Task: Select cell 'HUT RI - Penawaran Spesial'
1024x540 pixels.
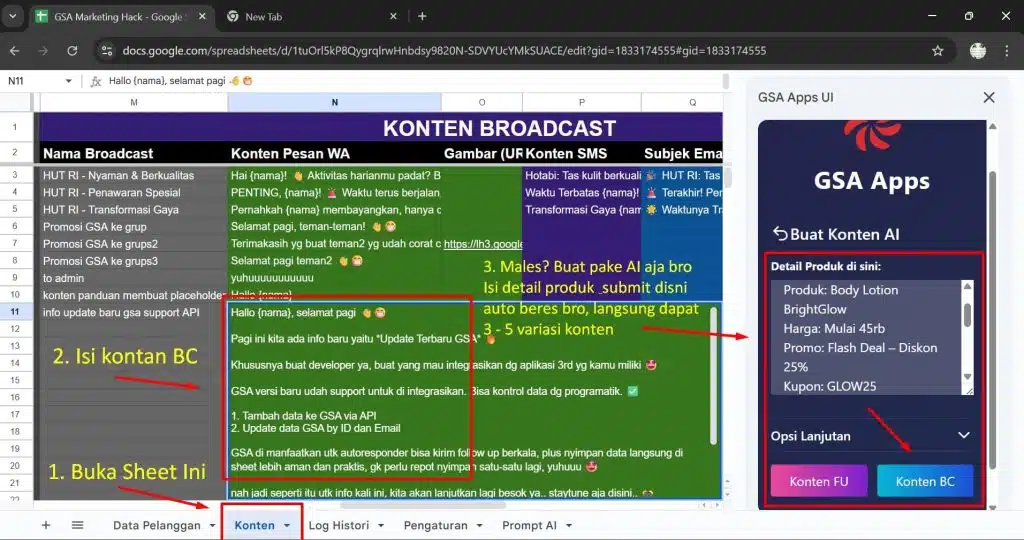Action: [133, 192]
